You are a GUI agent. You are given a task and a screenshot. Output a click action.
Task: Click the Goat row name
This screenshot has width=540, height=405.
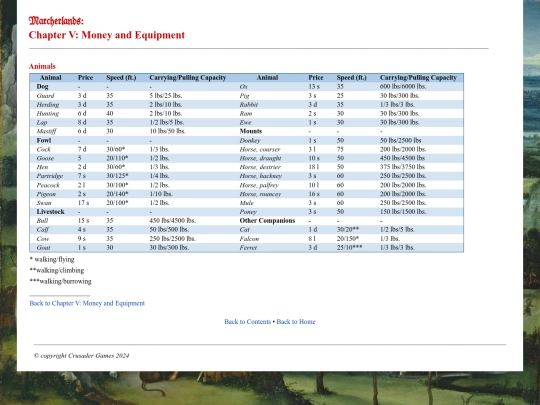coord(43,248)
